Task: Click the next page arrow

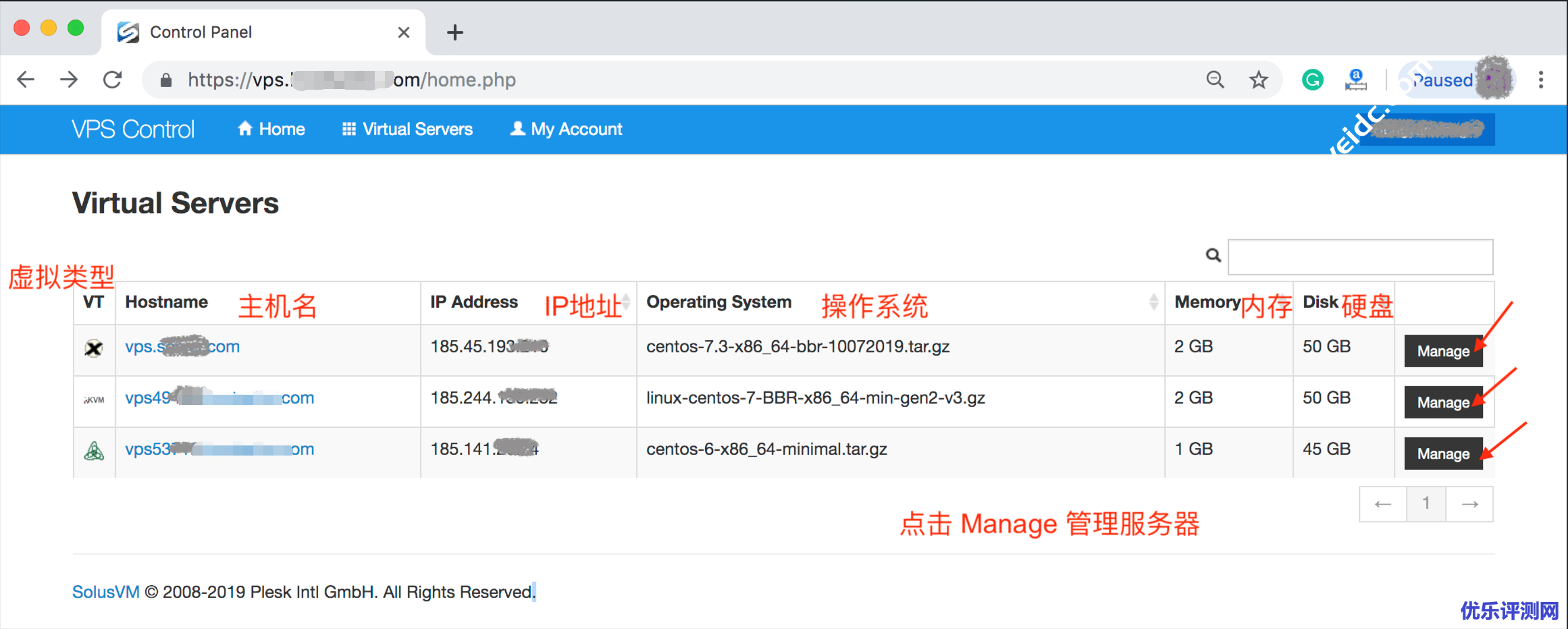Action: [1469, 504]
